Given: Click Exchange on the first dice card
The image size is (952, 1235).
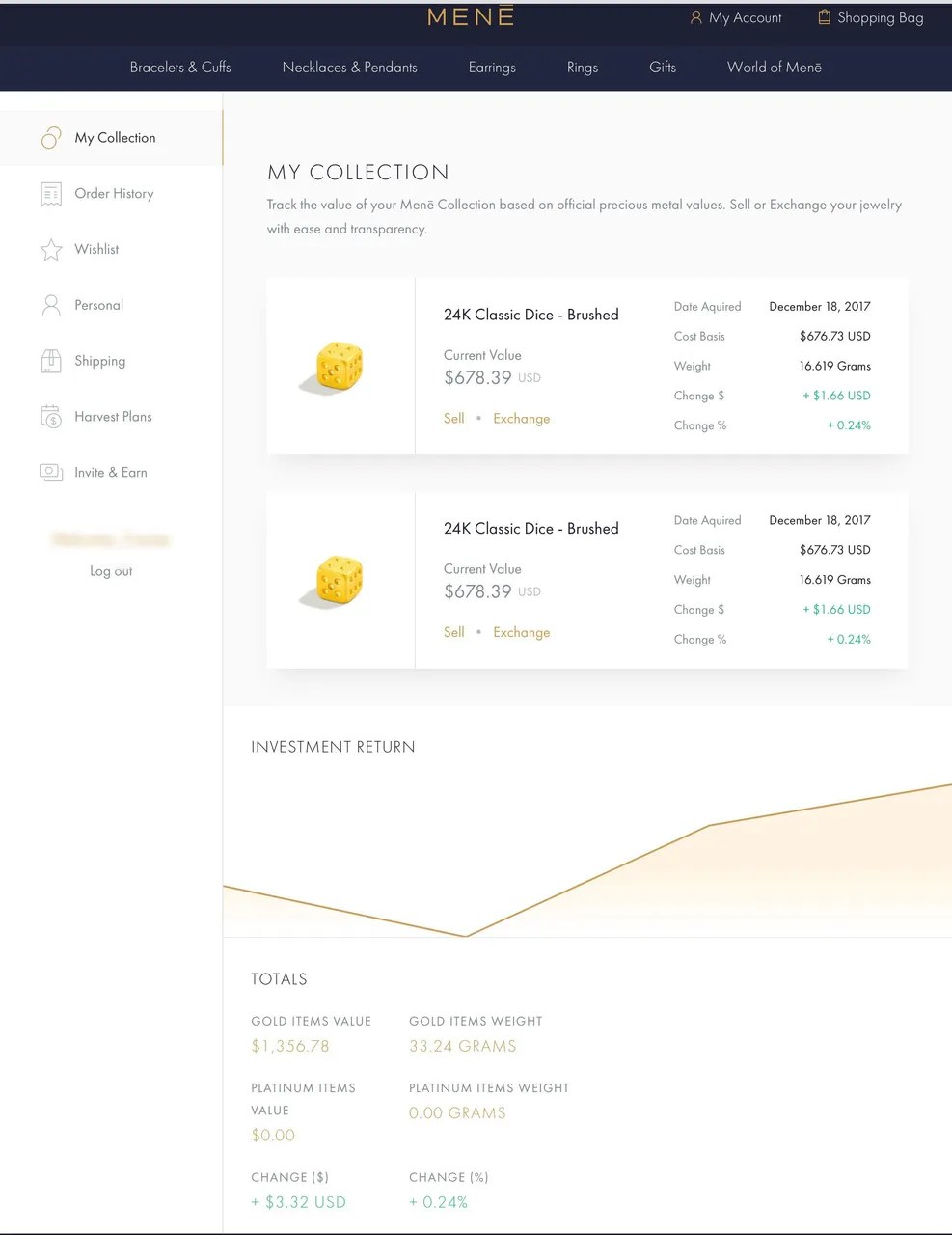Looking at the screenshot, I should [522, 419].
